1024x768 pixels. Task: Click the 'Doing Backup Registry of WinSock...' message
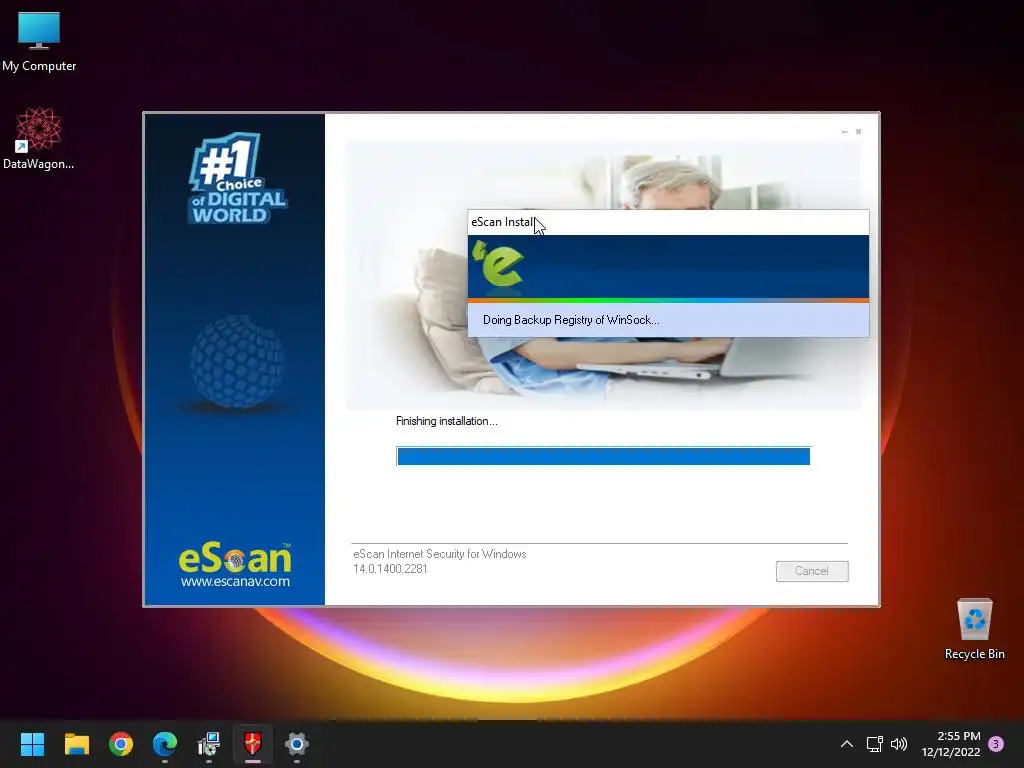tap(571, 320)
